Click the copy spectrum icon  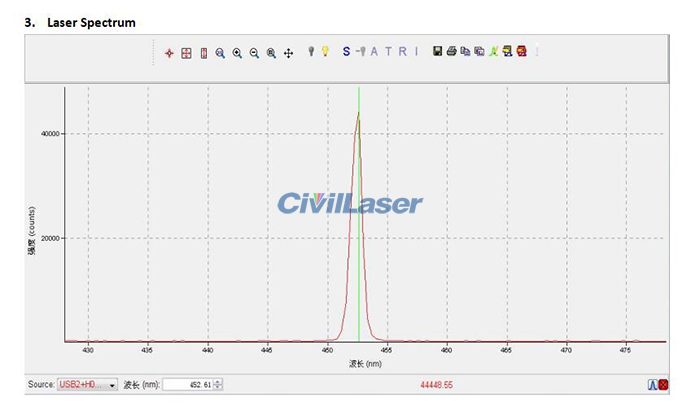coord(465,51)
